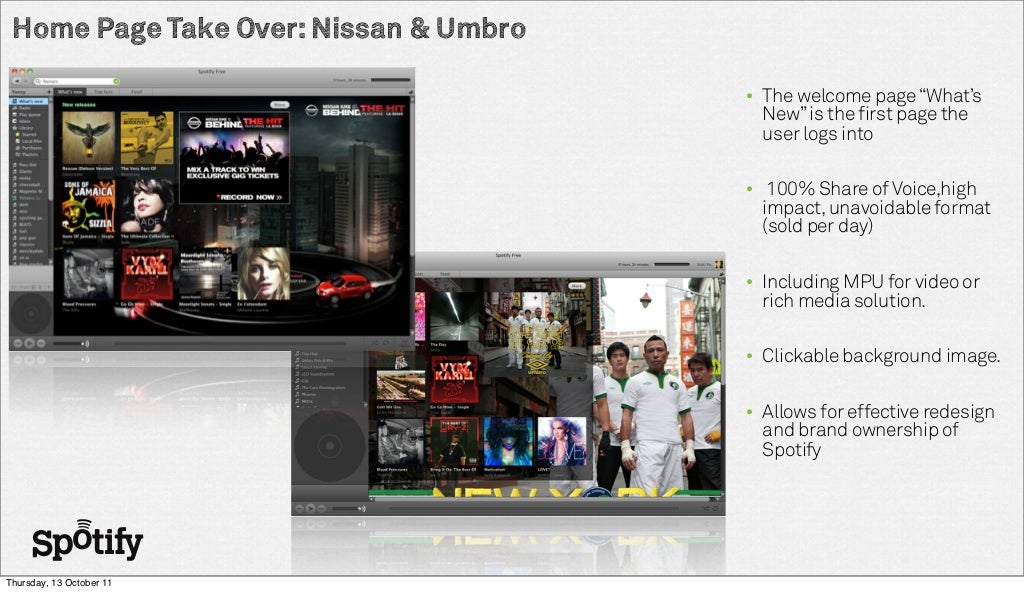Screen dimensions: 1024x592
Task: Open Blood Pressures album in Umbro window
Action: point(400,442)
